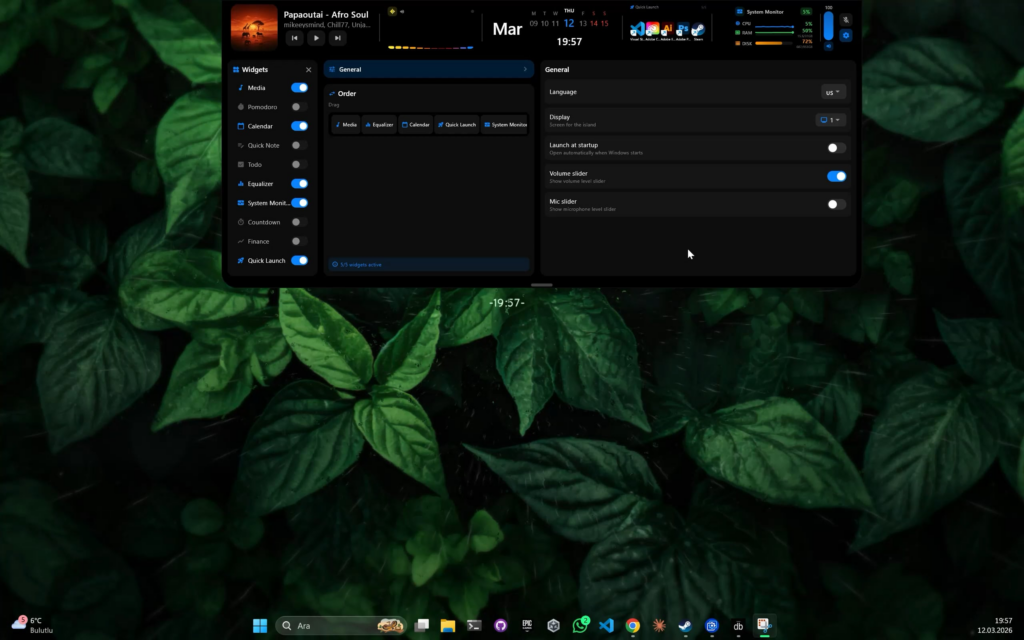This screenshot has height=640, width=1024.
Task: Open File Explorer from taskbar
Action: point(447,626)
